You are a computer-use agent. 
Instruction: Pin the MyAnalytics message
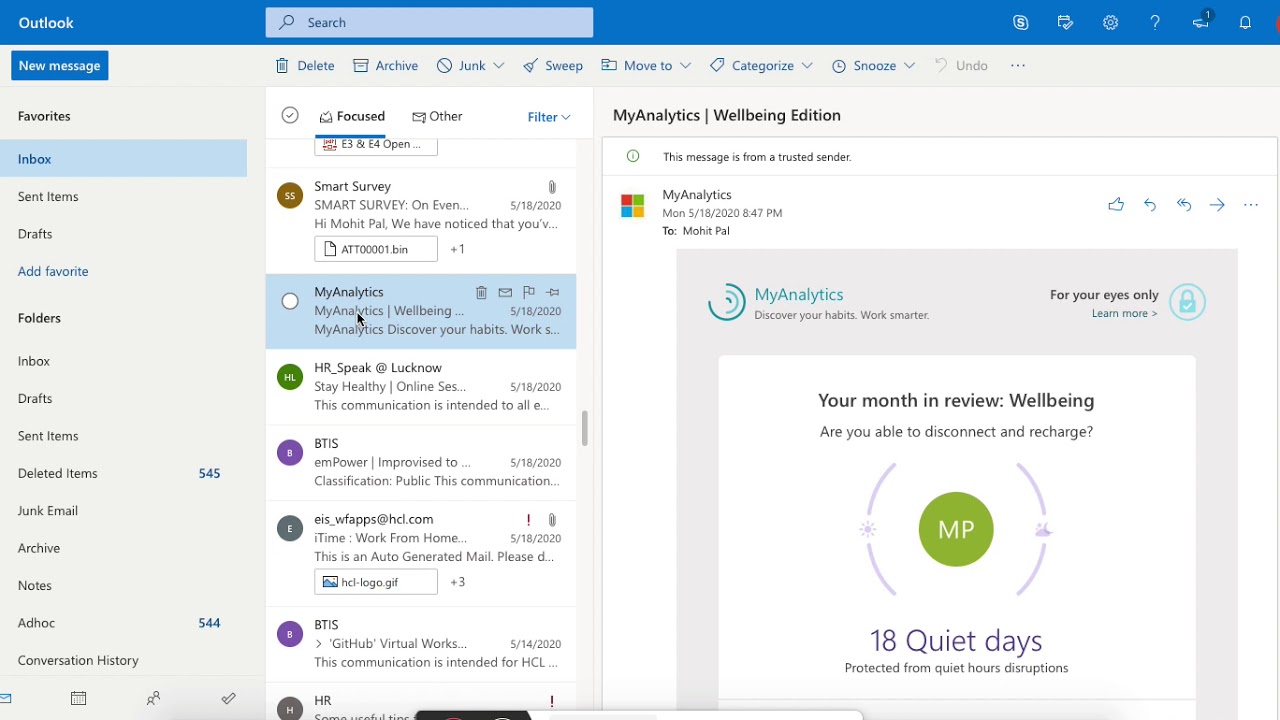[x=553, y=292]
